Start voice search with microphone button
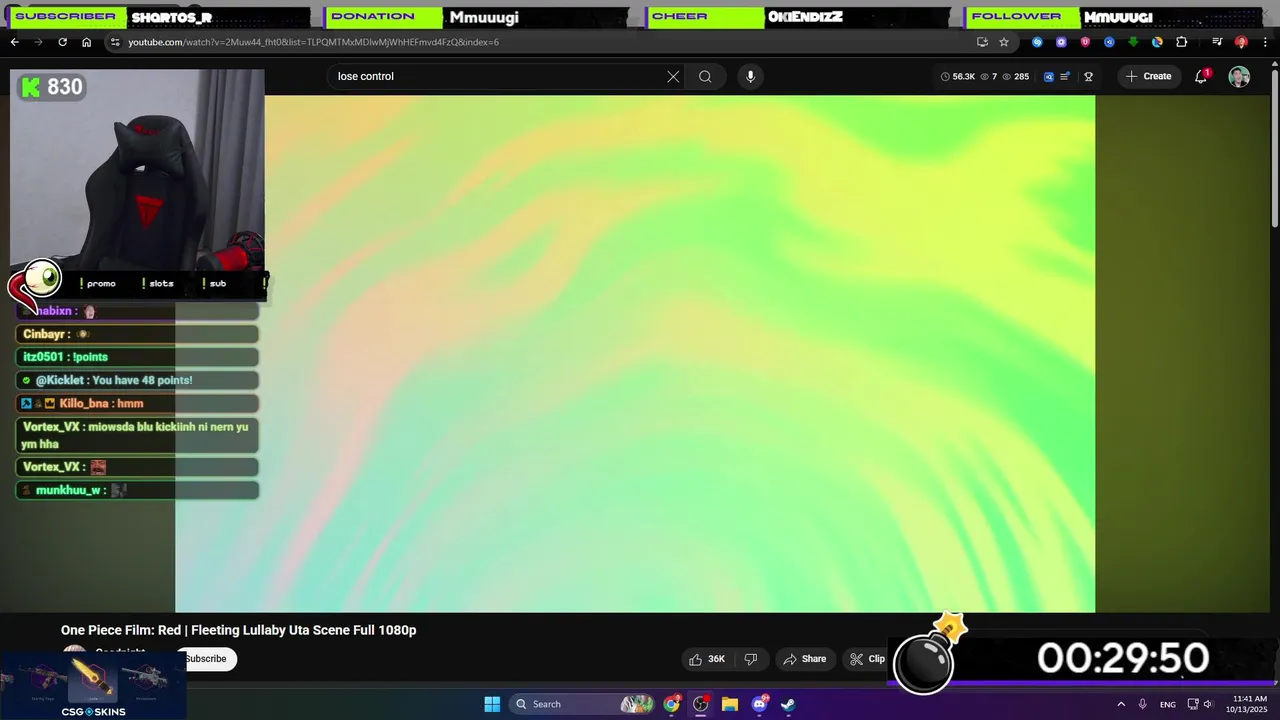 (x=750, y=76)
